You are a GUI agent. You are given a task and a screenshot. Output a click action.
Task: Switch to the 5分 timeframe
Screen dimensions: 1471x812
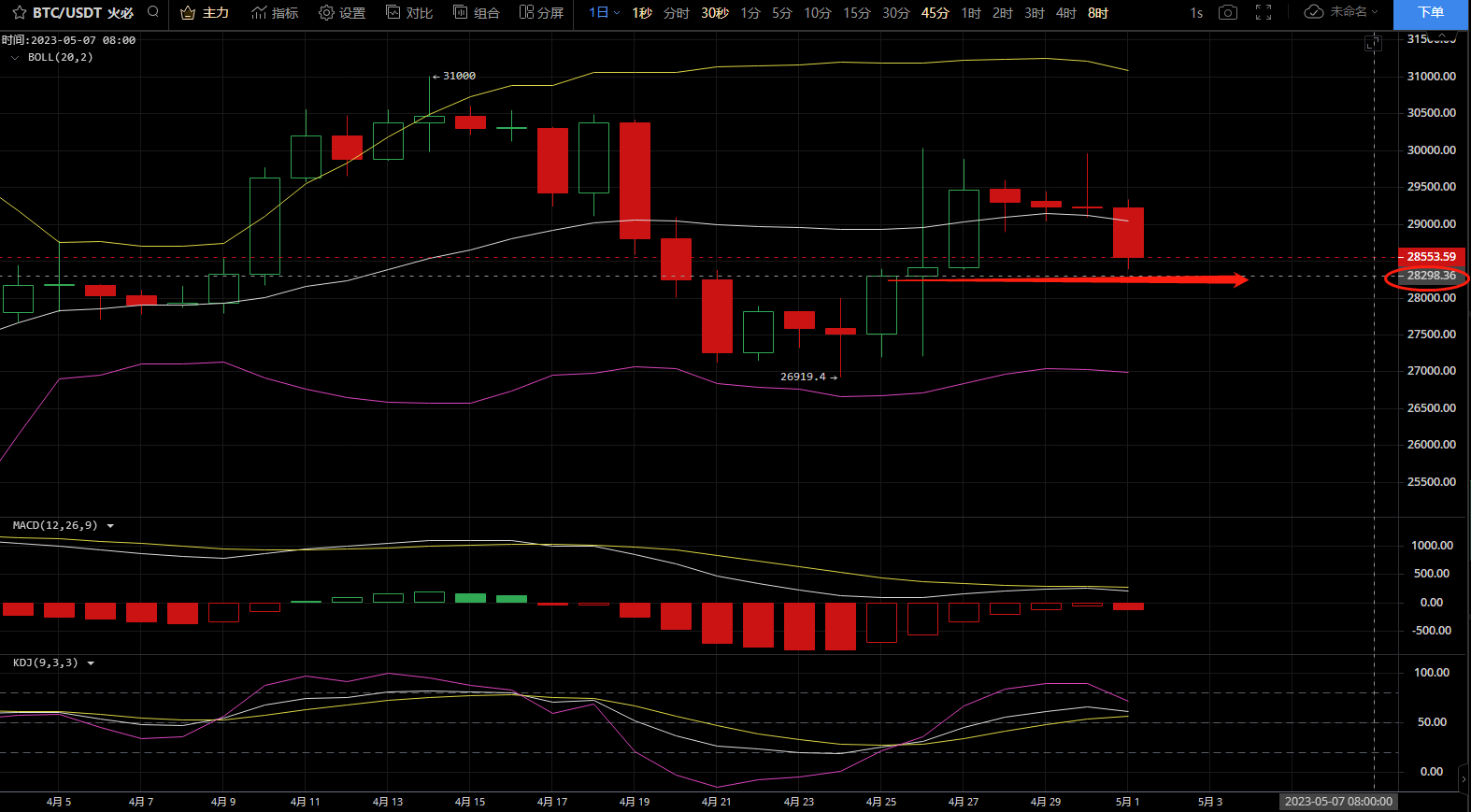coord(782,13)
